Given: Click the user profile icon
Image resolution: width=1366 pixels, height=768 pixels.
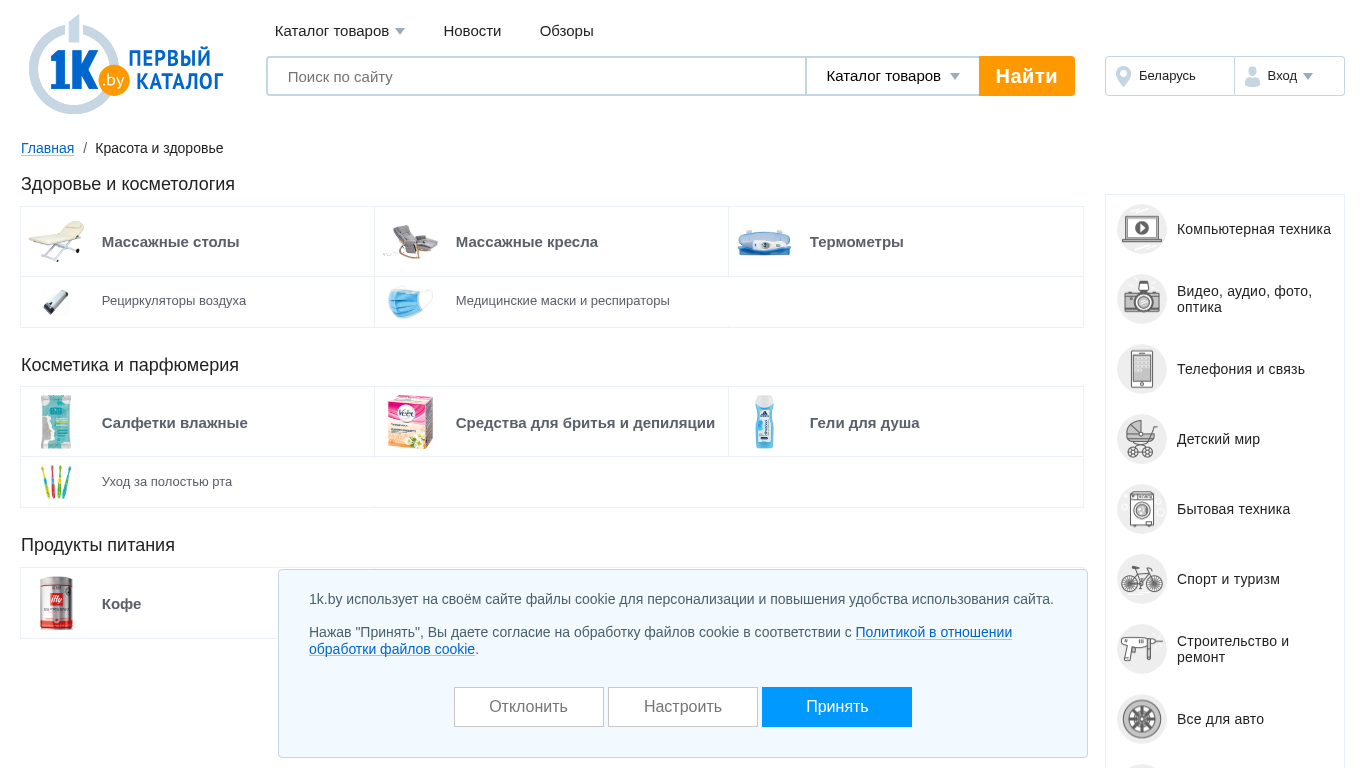Looking at the screenshot, I should click(1252, 76).
